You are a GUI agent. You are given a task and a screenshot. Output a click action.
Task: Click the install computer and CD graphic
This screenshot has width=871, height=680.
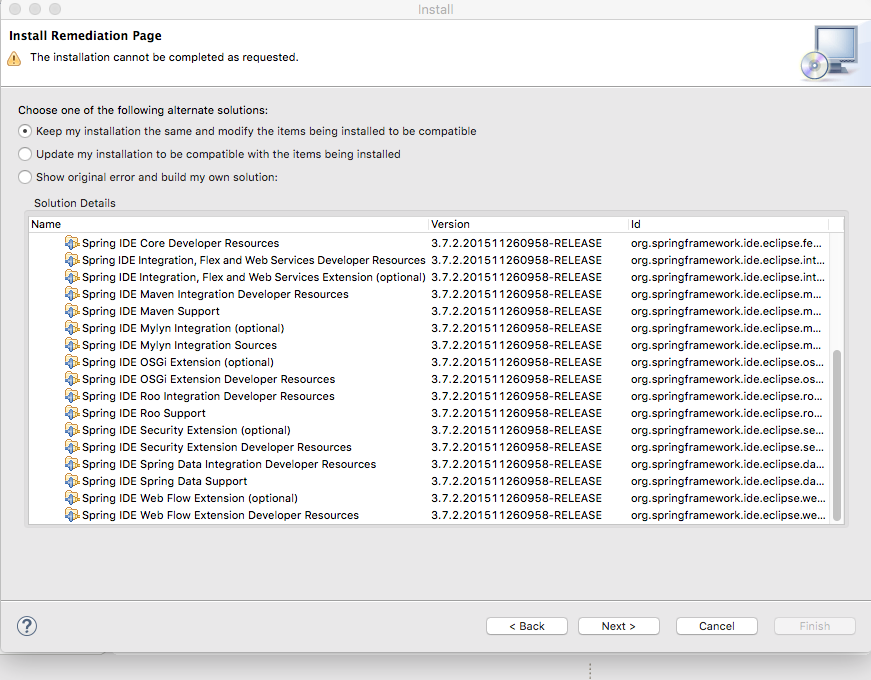pos(829,53)
